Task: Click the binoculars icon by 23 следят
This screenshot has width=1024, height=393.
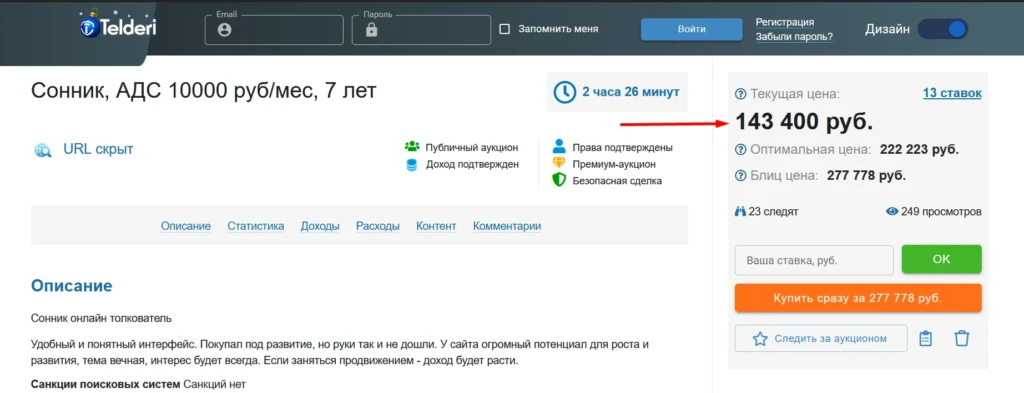Action: coord(741,212)
